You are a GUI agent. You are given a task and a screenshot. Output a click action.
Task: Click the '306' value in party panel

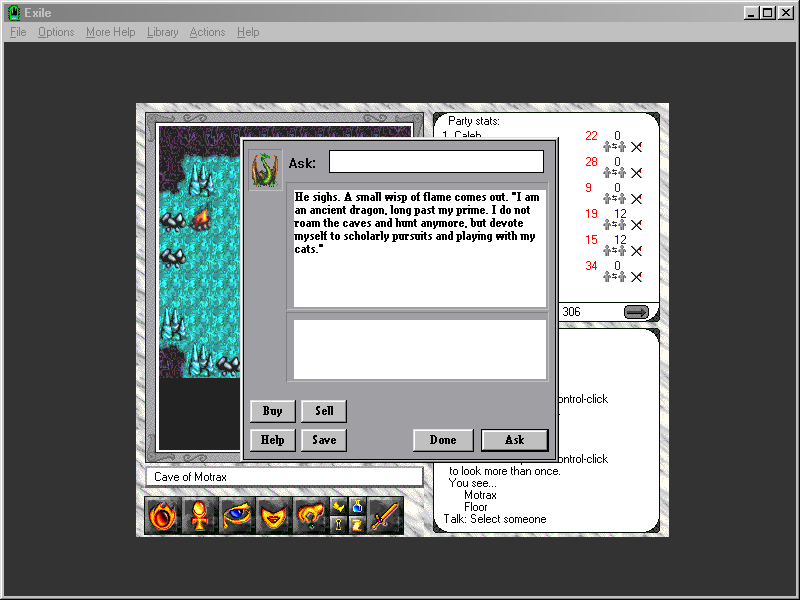pyautogui.click(x=571, y=312)
